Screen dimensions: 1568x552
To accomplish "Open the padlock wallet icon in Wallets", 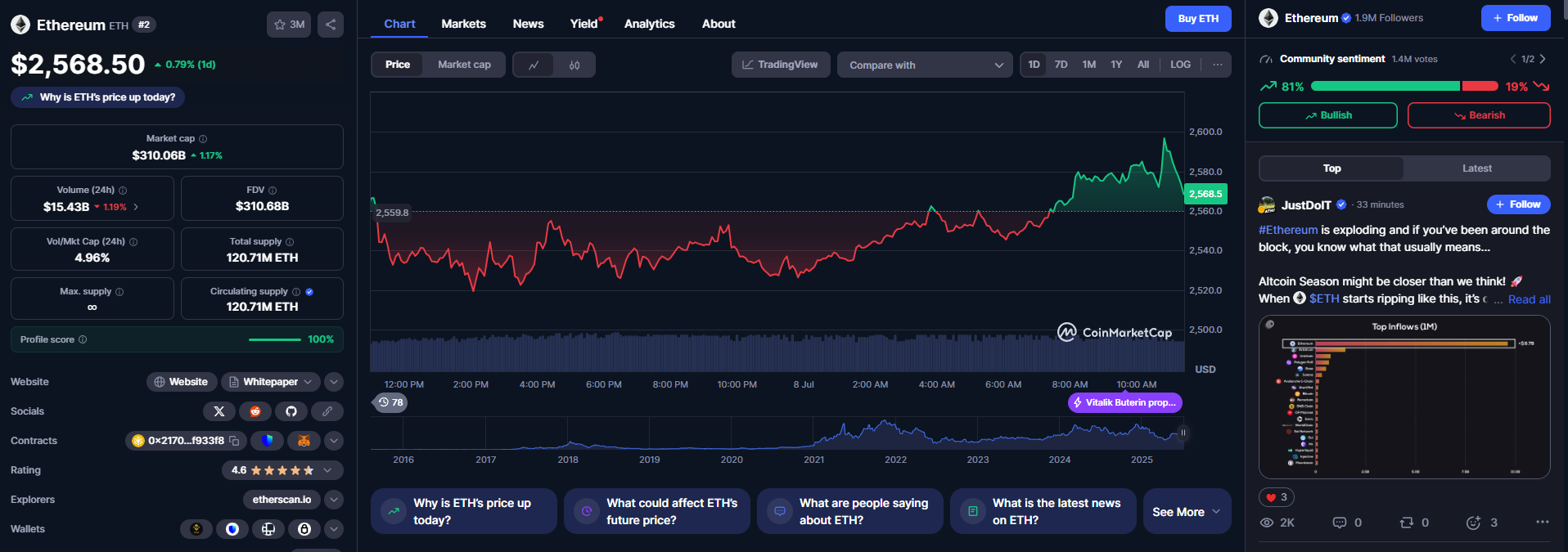I will [304, 529].
